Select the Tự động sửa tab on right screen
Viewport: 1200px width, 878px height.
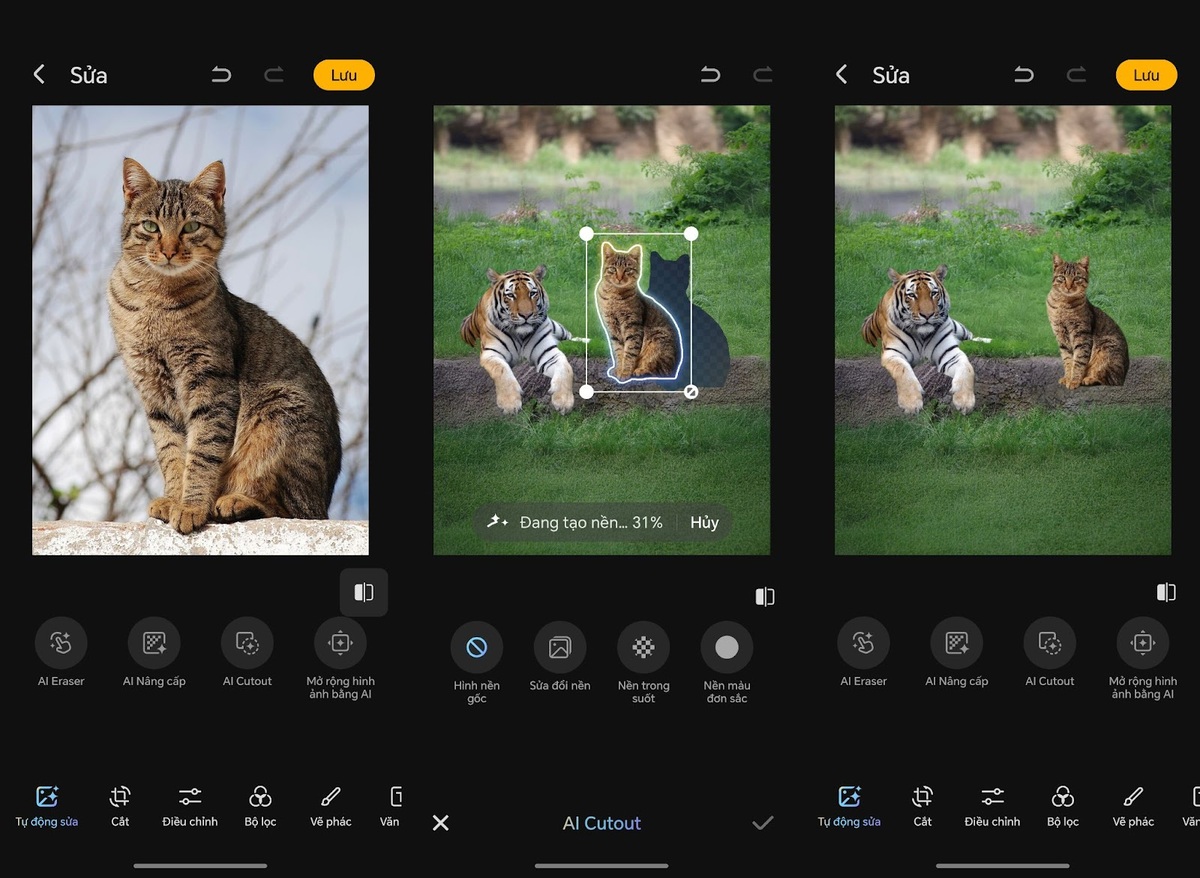tap(850, 807)
